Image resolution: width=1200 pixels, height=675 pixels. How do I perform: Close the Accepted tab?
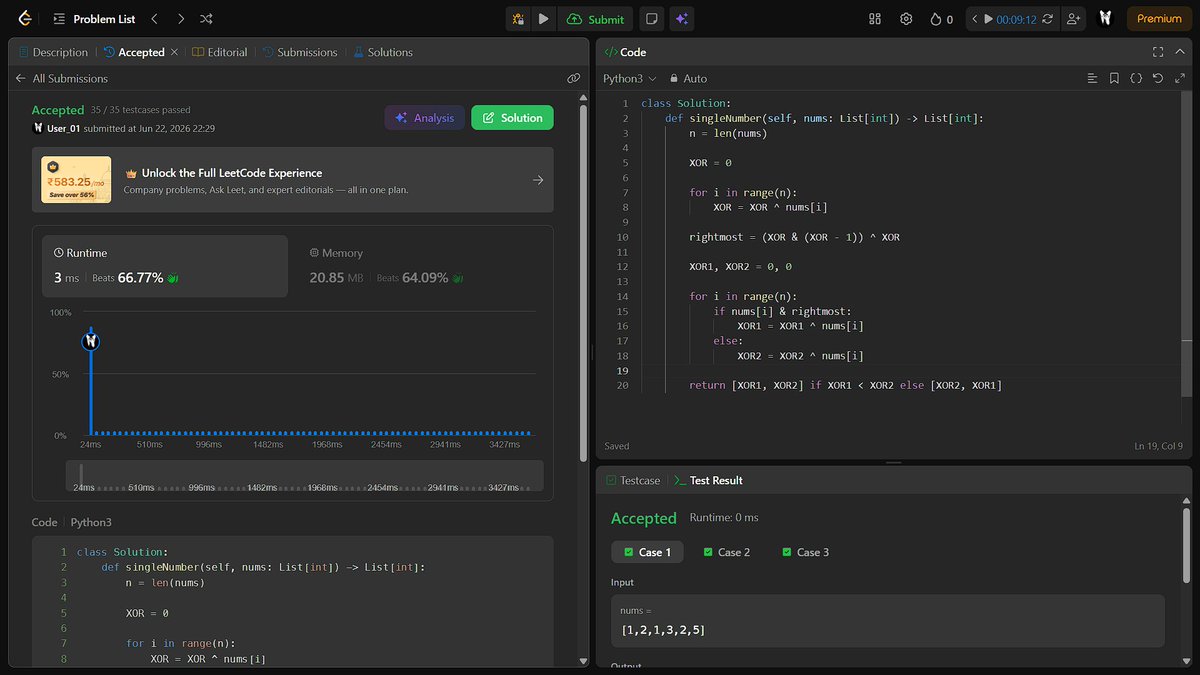pos(175,52)
